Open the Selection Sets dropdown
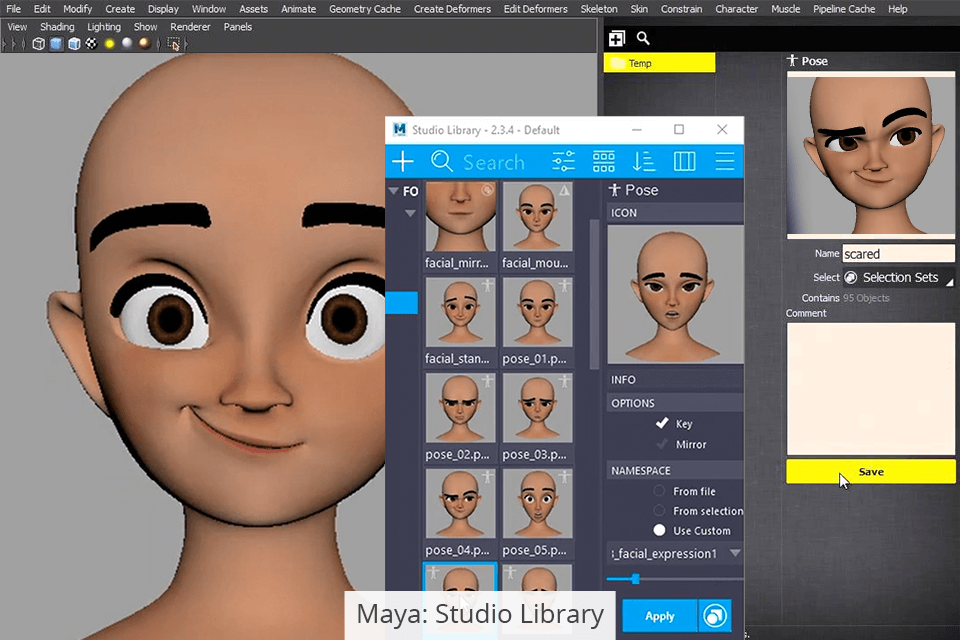960x640 pixels. coord(899,277)
